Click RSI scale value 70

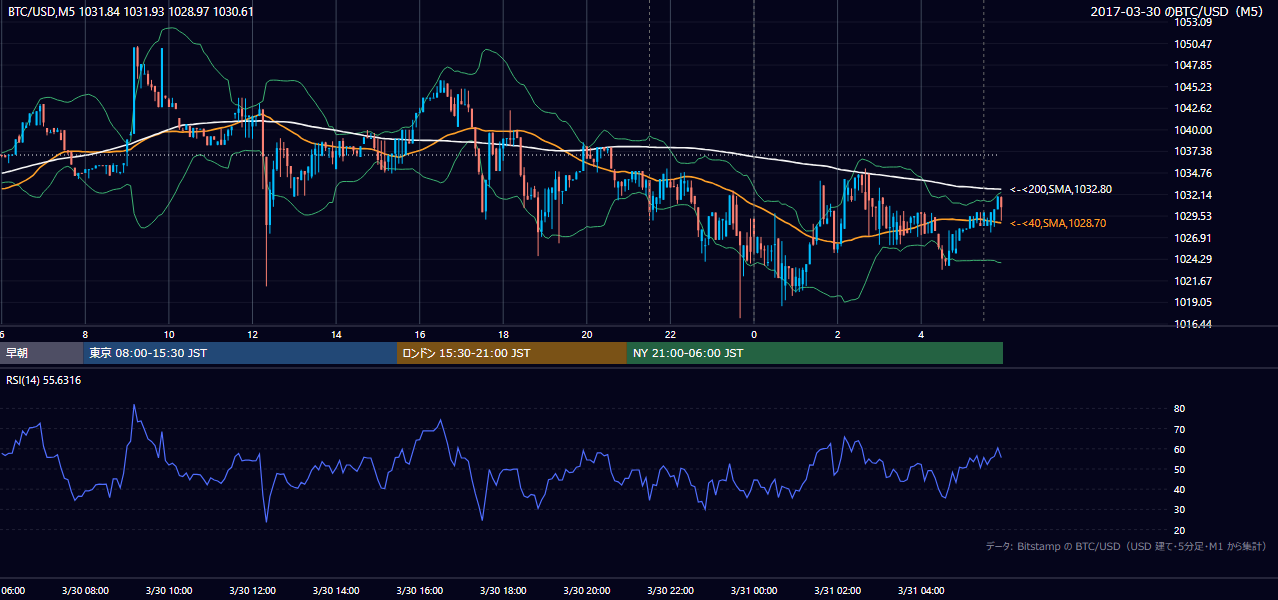[1180, 429]
